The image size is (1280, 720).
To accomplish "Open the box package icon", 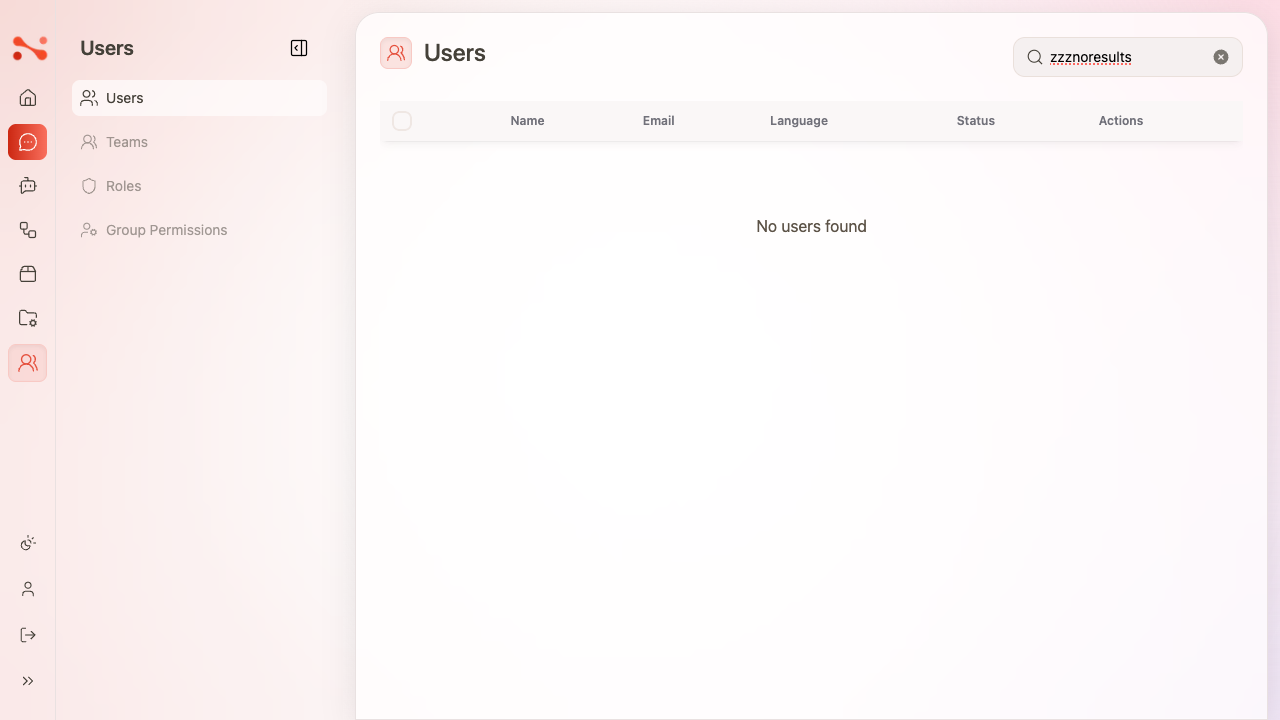I will click(x=28, y=274).
